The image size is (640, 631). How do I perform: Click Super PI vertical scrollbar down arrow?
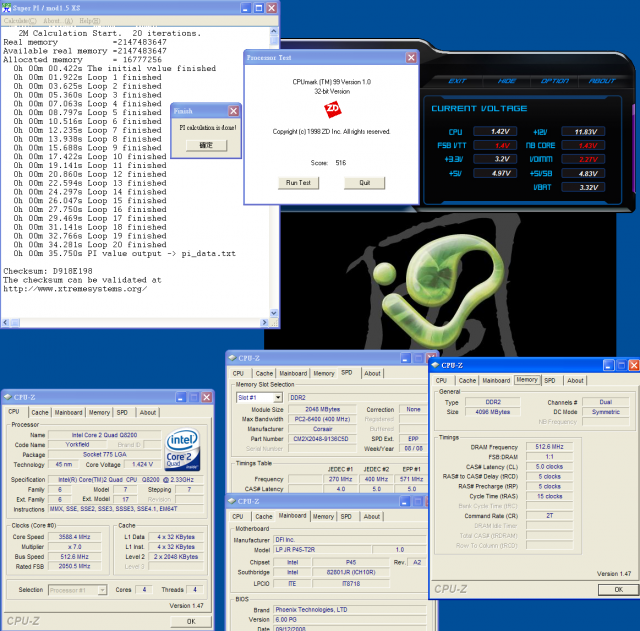click(x=274, y=313)
